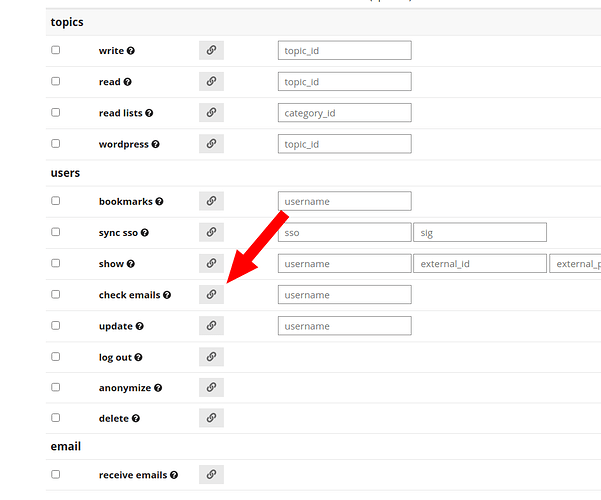Open help tooltip next to log out

pos(138,357)
